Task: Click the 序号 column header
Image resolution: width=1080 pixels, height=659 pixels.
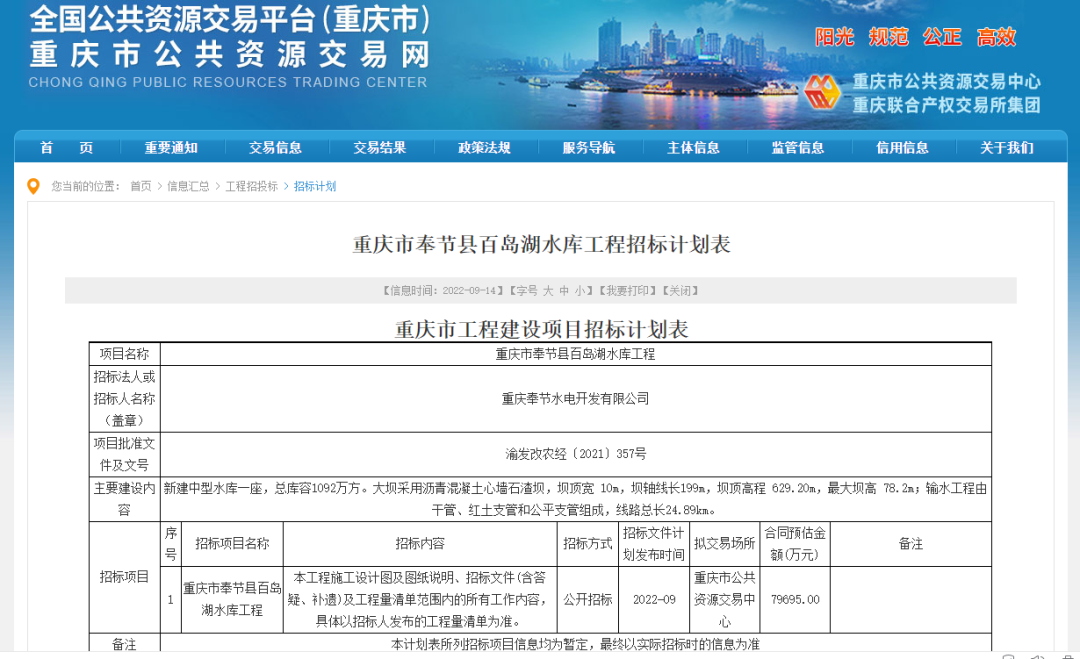Action: 171,543
